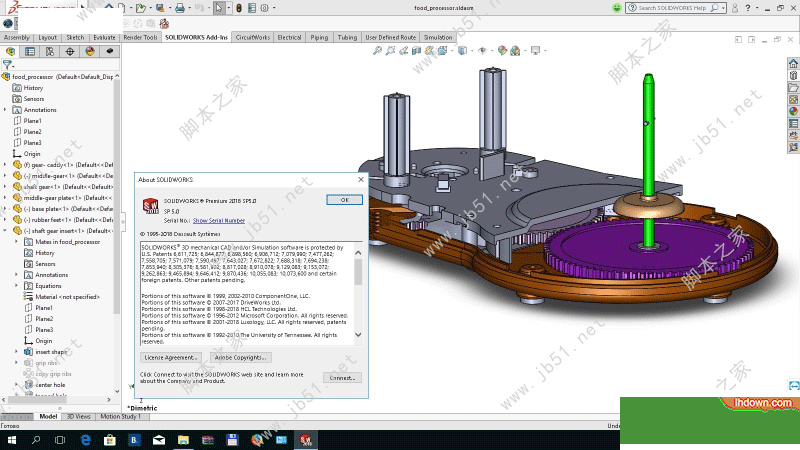Switch to the Sketch tab
The height and width of the screenshot is (450, 800).
pos(75,37)
